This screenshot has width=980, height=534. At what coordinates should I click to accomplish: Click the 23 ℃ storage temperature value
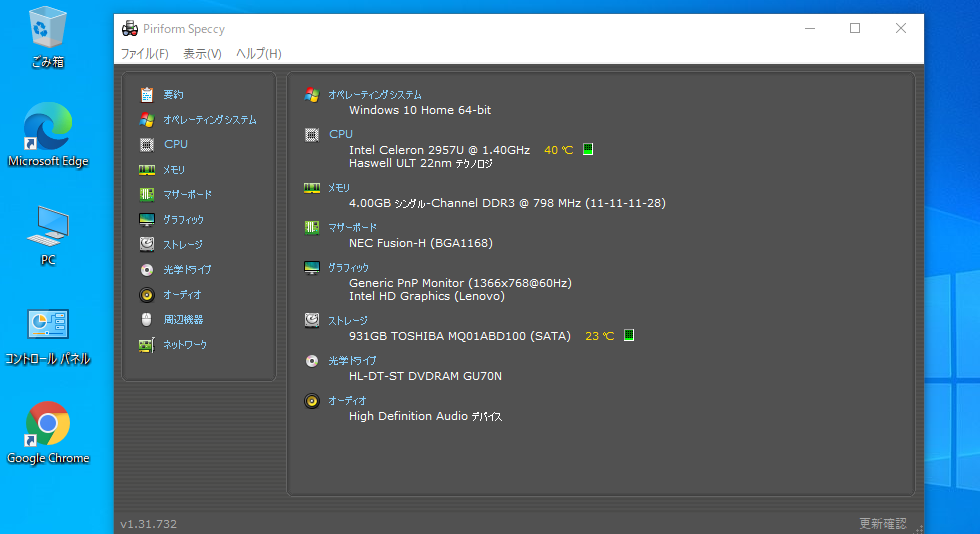click(600, 336)
